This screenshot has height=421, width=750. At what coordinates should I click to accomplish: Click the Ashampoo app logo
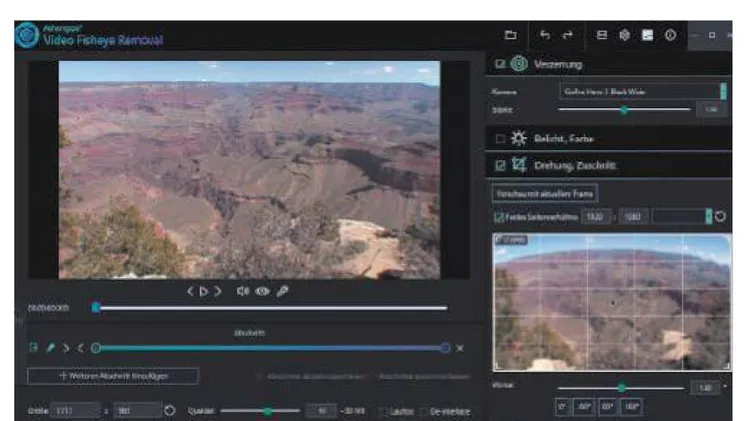(x=27, y=35)
